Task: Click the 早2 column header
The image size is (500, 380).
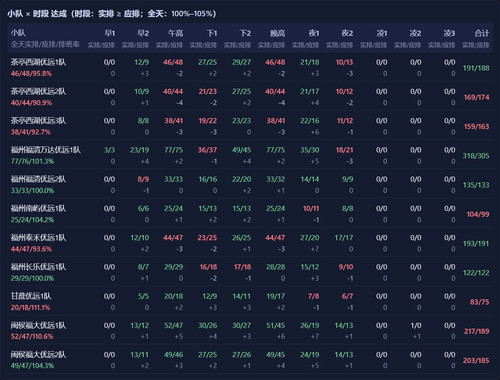Action: point(143,33)
